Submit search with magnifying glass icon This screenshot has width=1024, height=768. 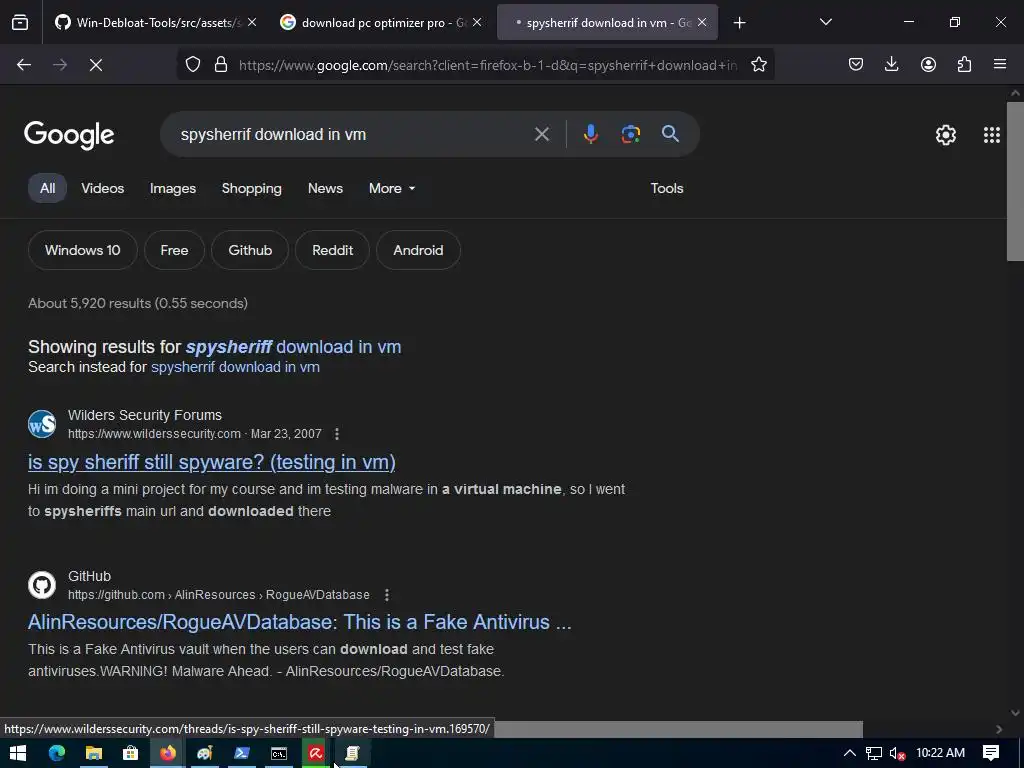tap(670, 134)
